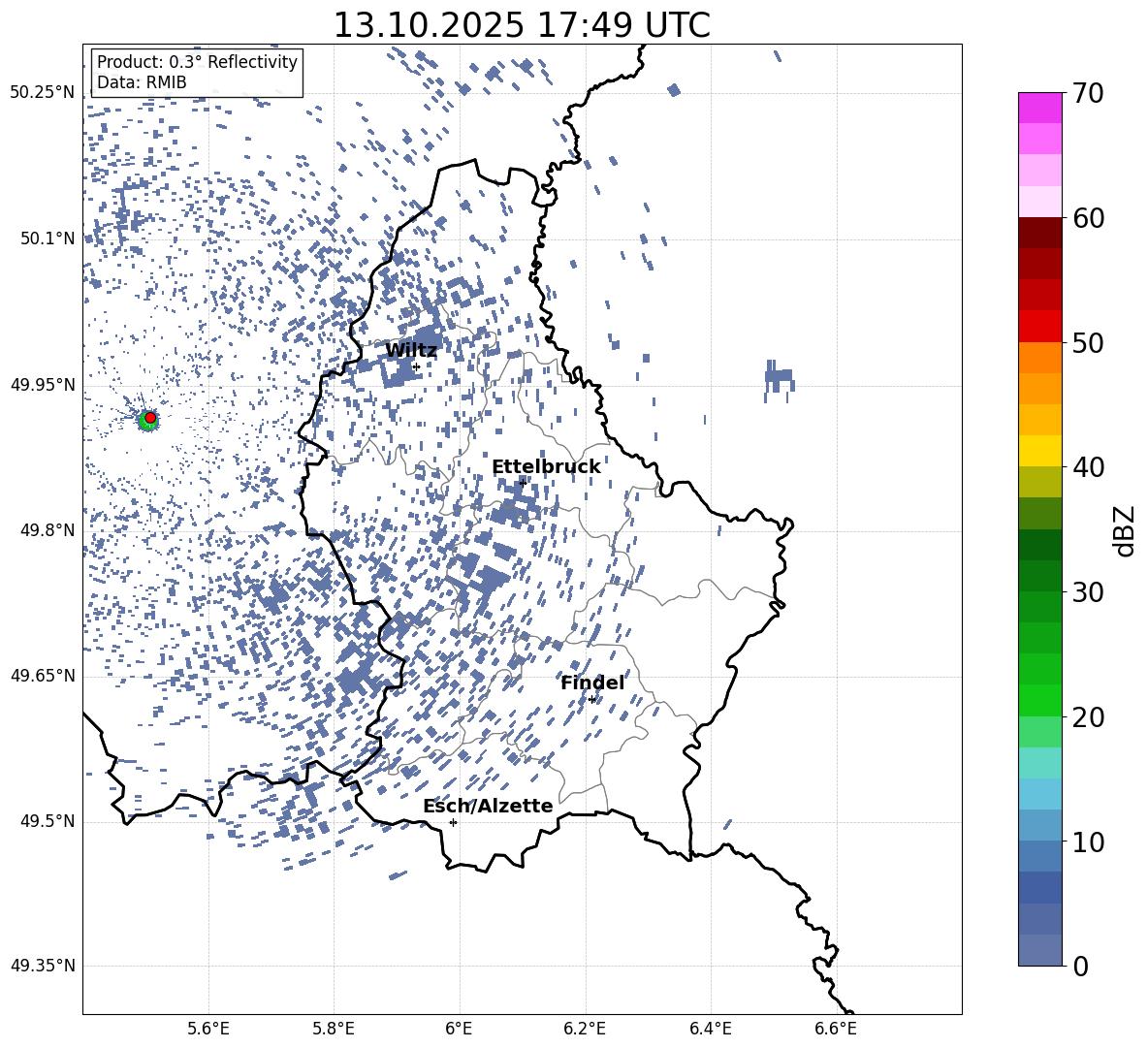This screenshot has height=1048, width=1148.
Task: Click the 49.95°N latitude label
Action: [43, 385]
